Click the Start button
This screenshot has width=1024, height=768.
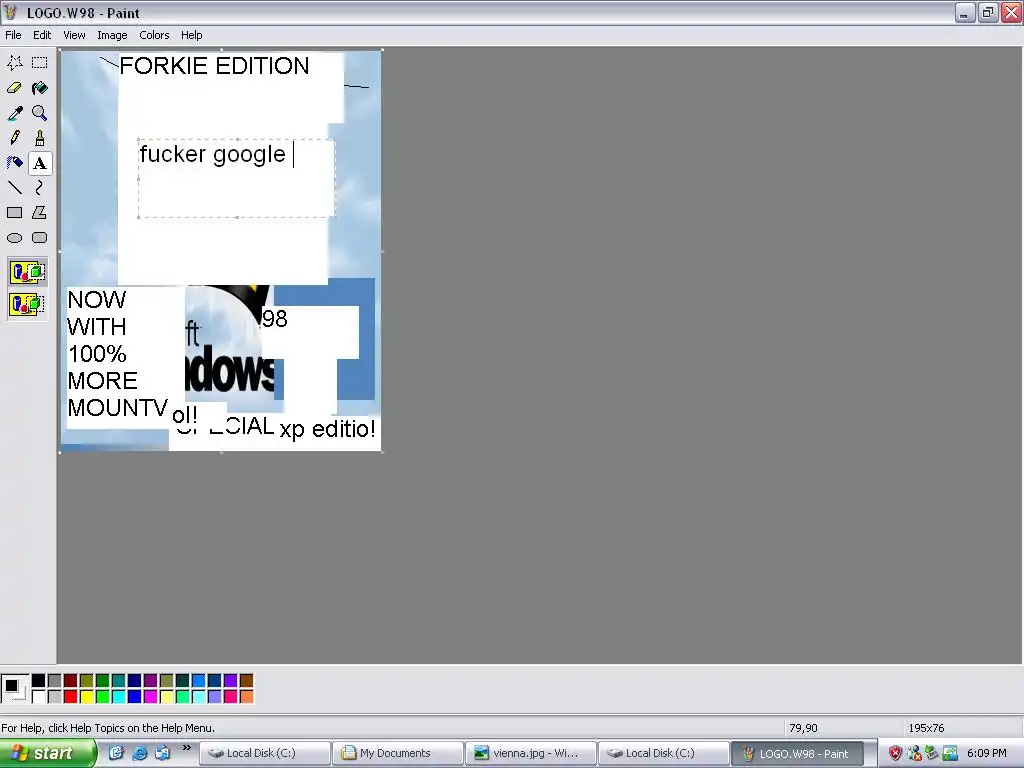click(48, 754)
